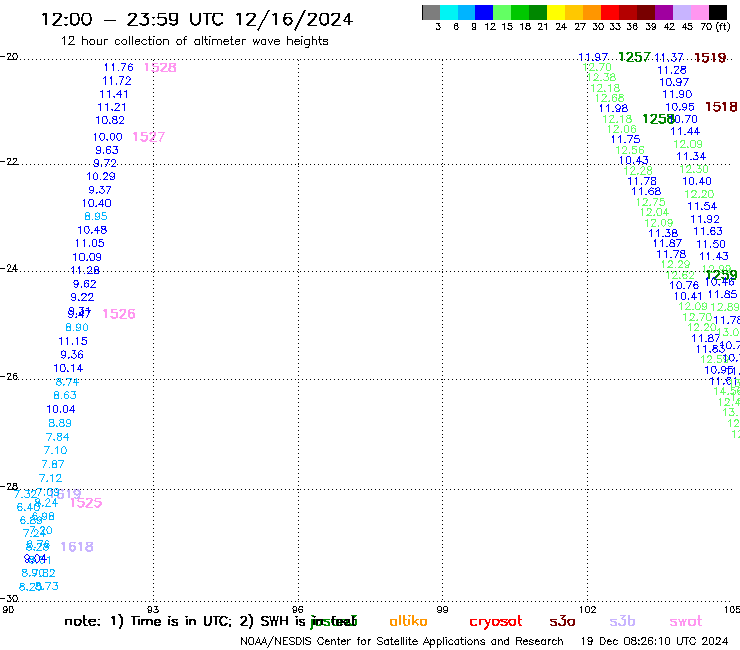Screen dimensions: 740x650
Task: Click the wave height value 11.15
Action: tap(73, 341)
